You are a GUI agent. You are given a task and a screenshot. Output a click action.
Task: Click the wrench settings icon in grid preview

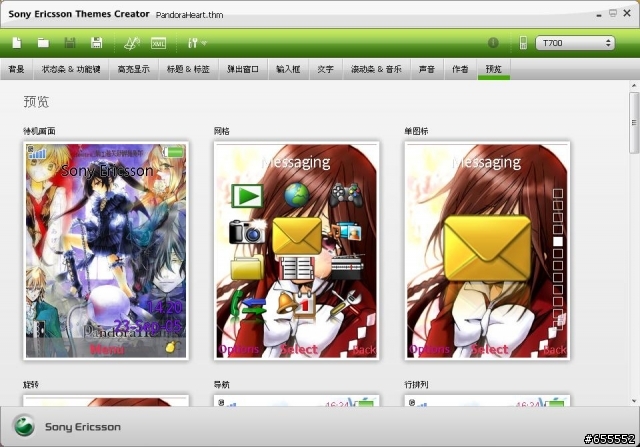(345, 302)
